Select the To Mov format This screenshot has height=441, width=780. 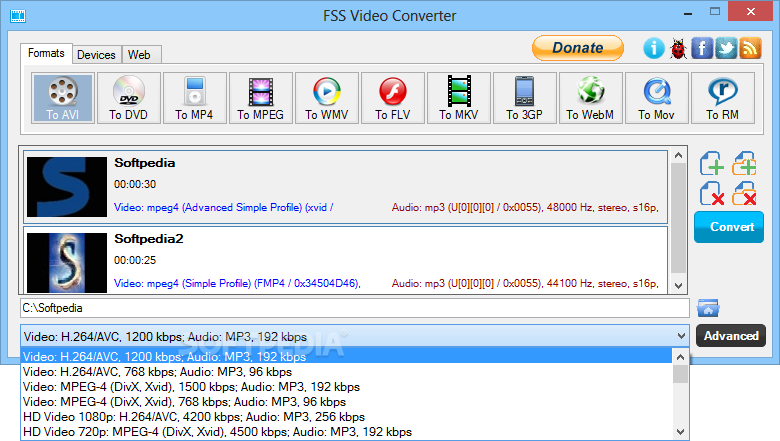[657, 98]
